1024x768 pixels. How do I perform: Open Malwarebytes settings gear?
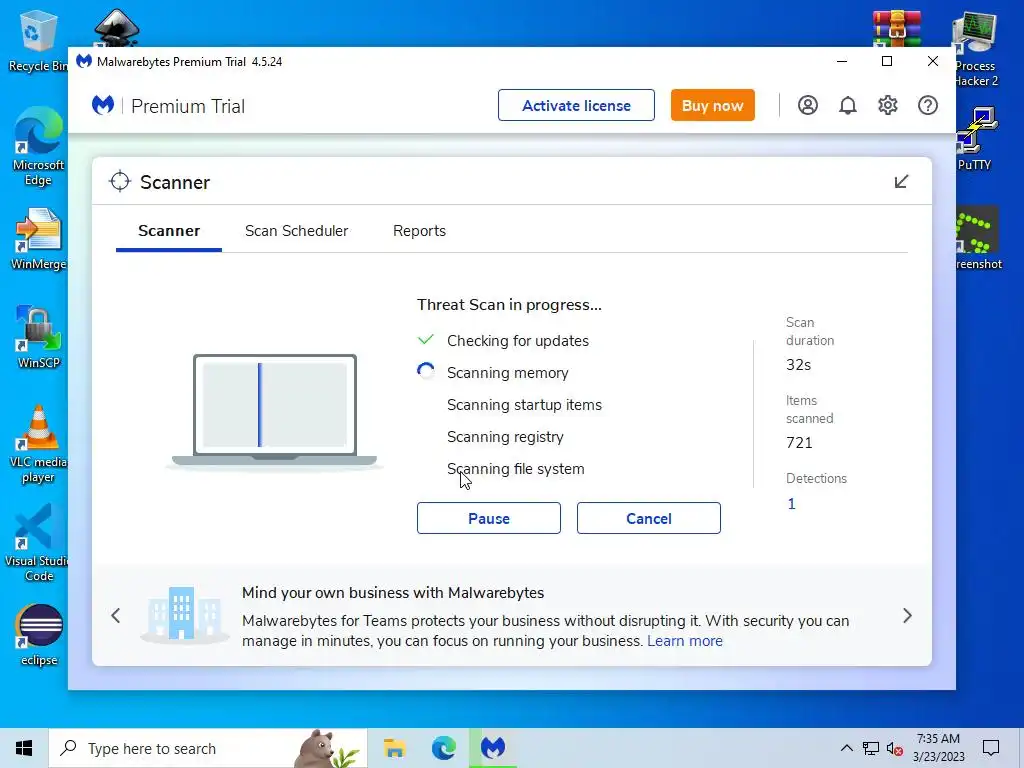pyautogui.click(x=888, y=105)
